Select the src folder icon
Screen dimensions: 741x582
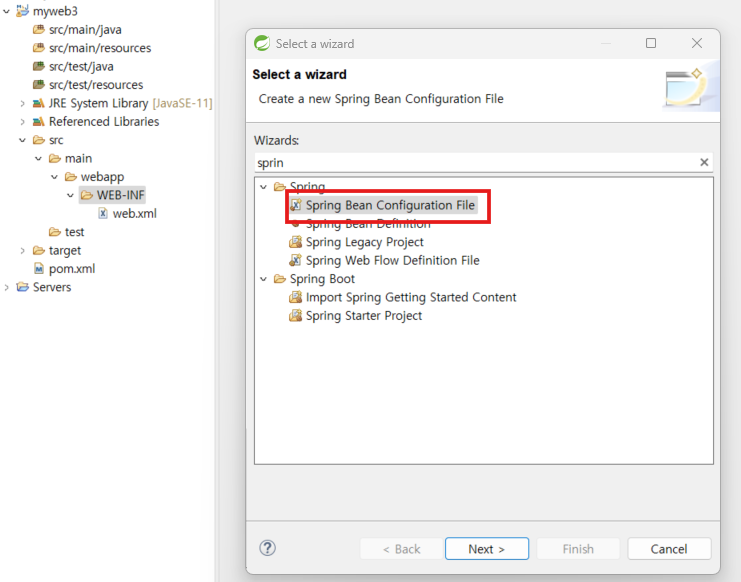(x=39, y=140)
